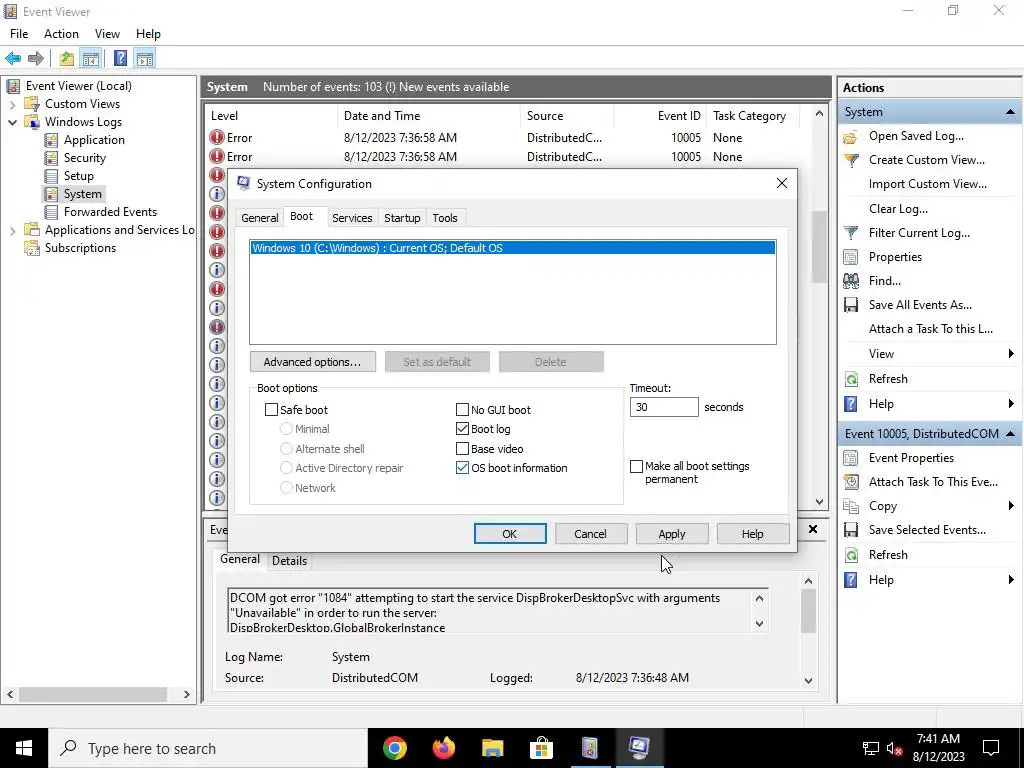Switch to the Services tab
The image size is (1024, 768).
352,218
